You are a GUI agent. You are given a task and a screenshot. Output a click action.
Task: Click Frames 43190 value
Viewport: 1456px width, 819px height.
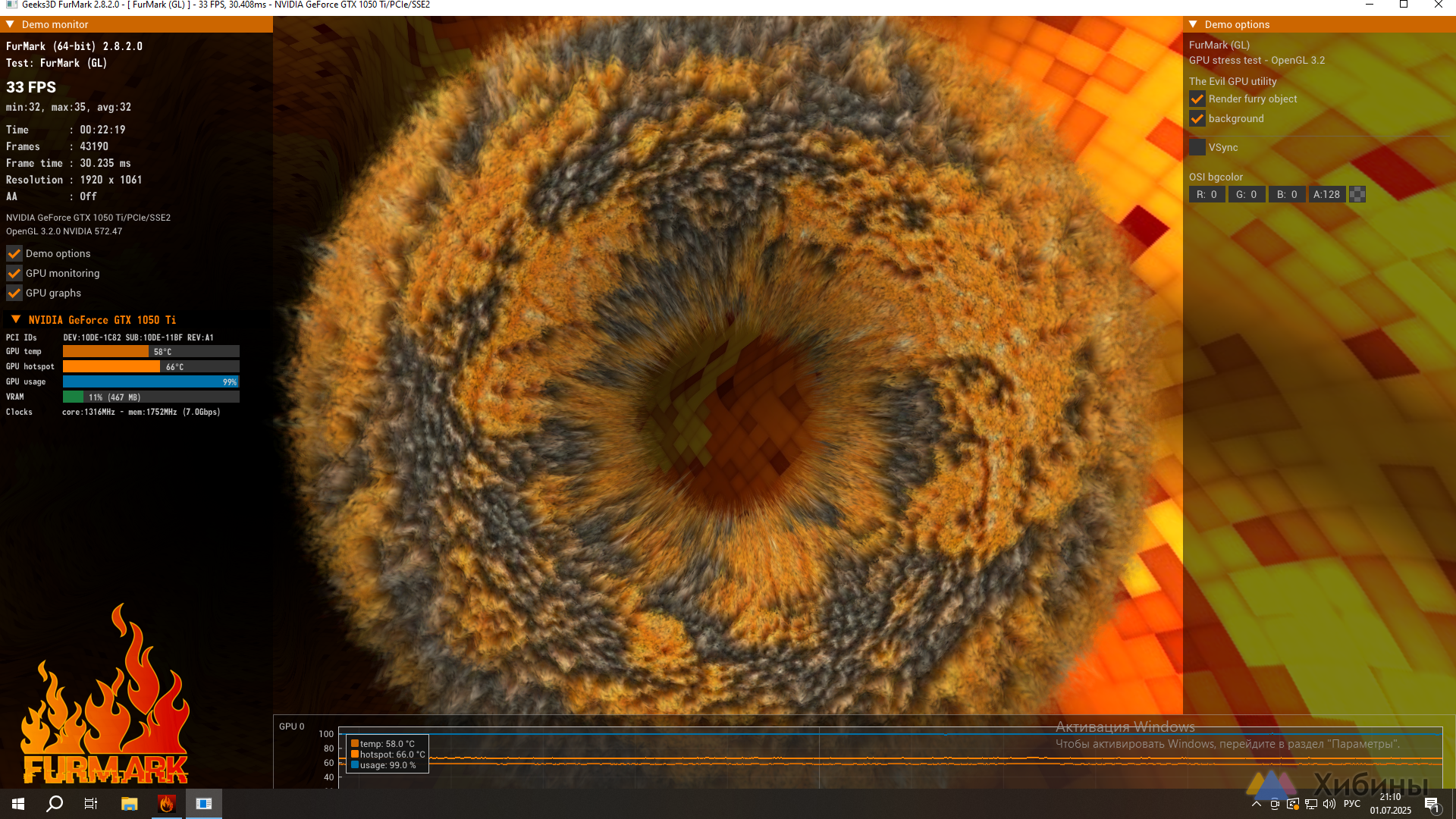[94, 147]
